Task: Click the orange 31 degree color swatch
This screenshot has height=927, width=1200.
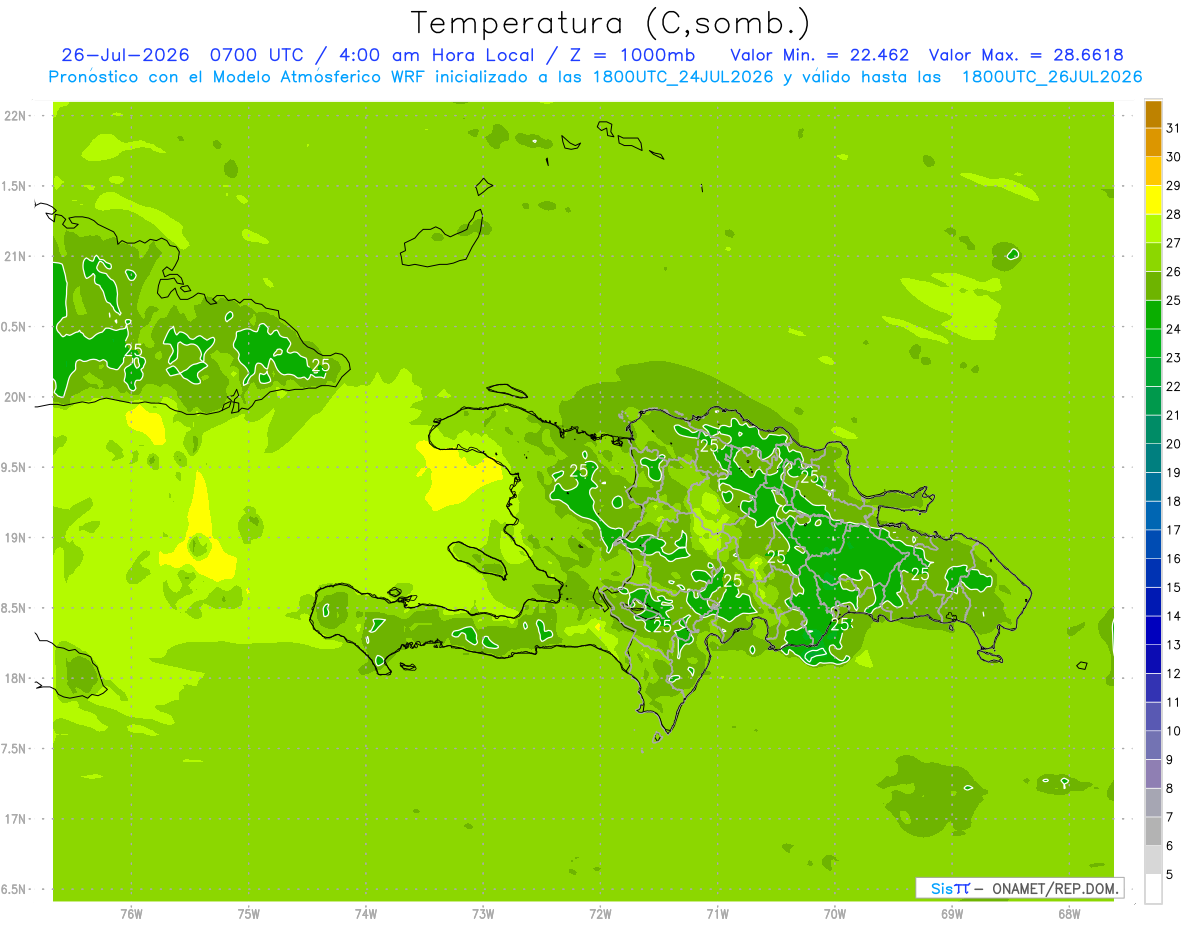Action: [1153, 115]
